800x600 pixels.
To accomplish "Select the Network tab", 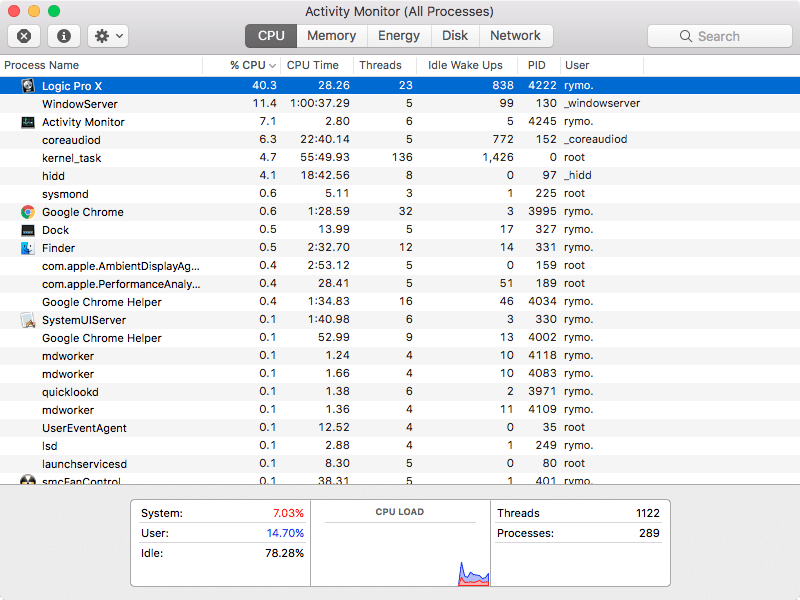I will coord(515,36).
